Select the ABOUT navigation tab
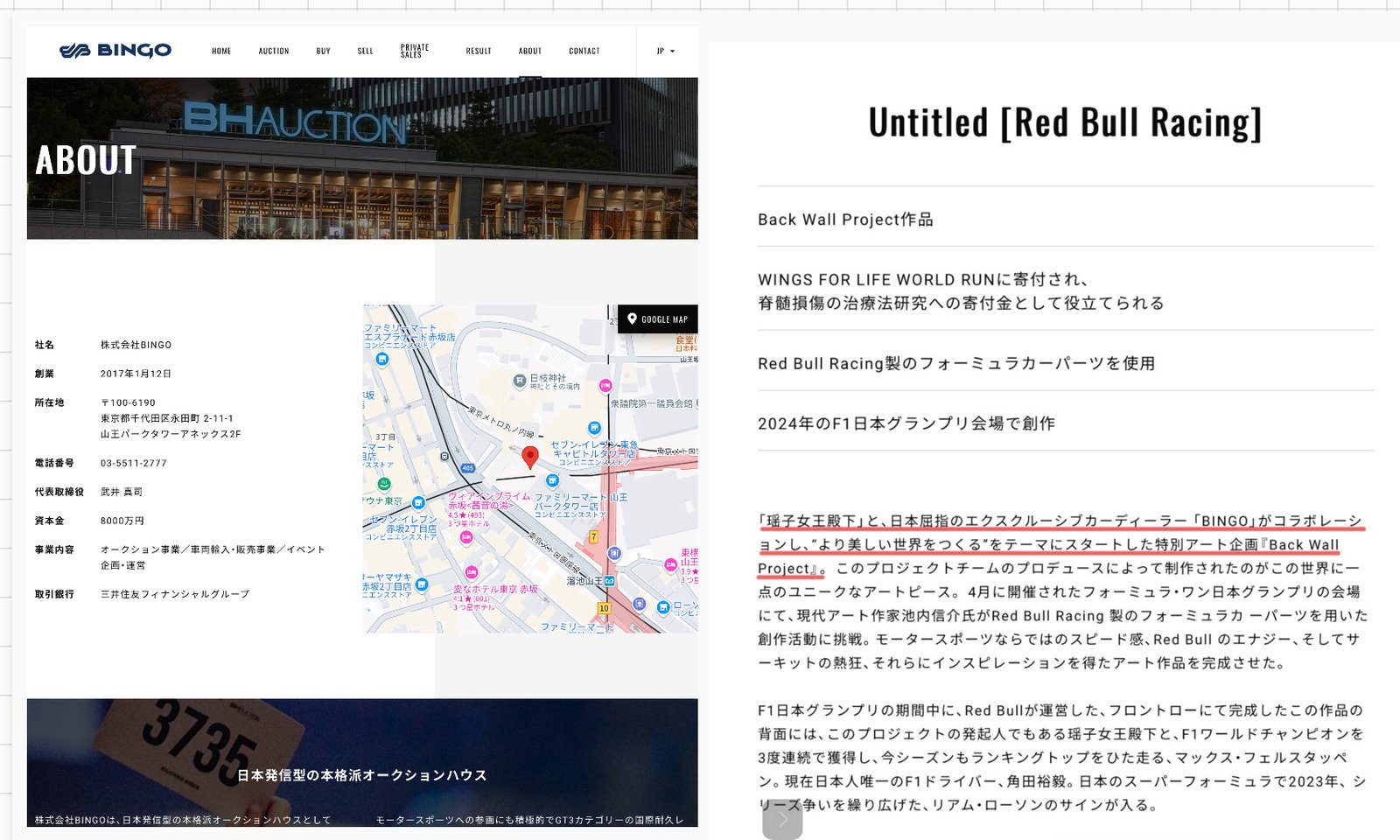Screen dimensions: 1400x840 530,51
